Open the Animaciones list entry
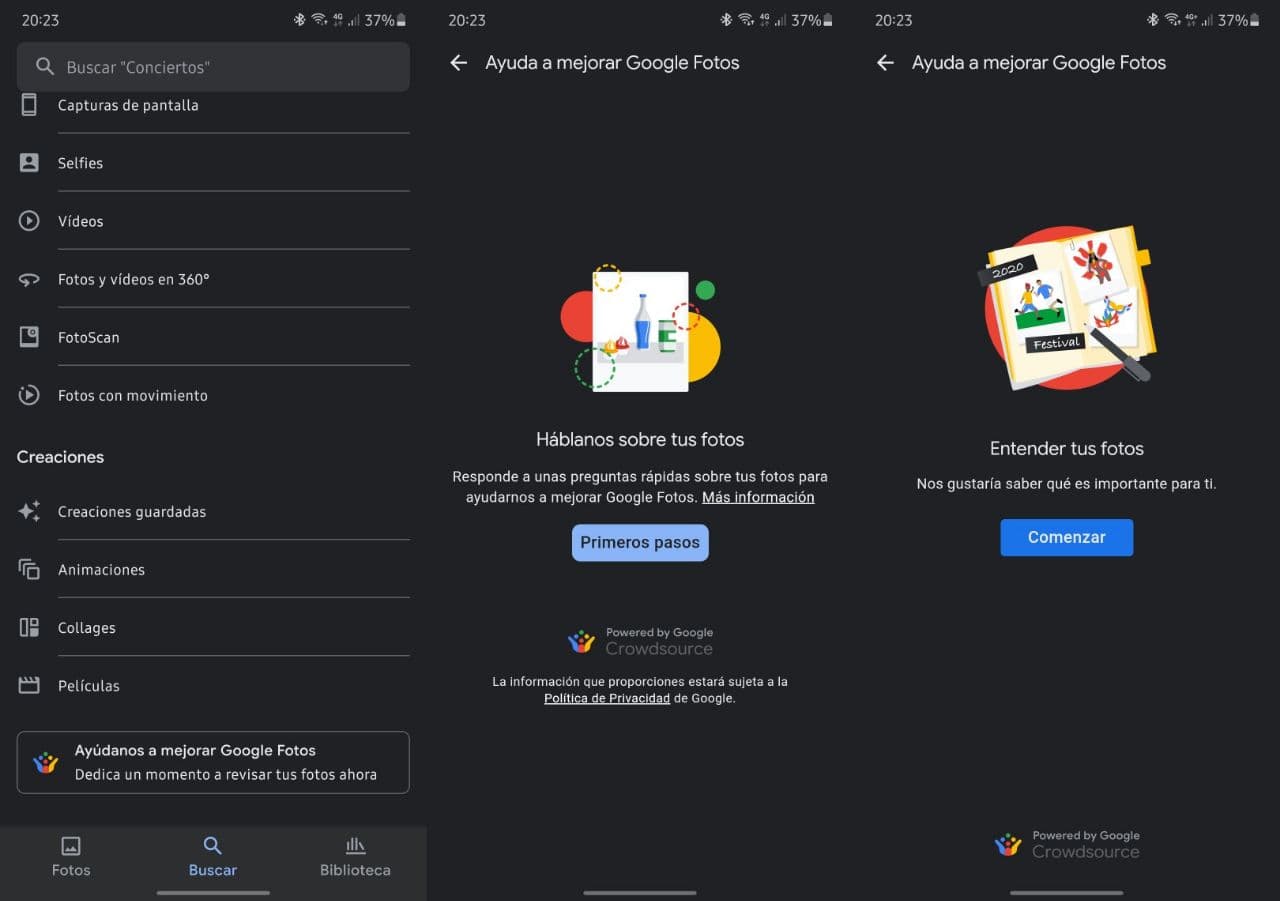The height and width of the screenshot is (901, 1280). coord(101,570)
